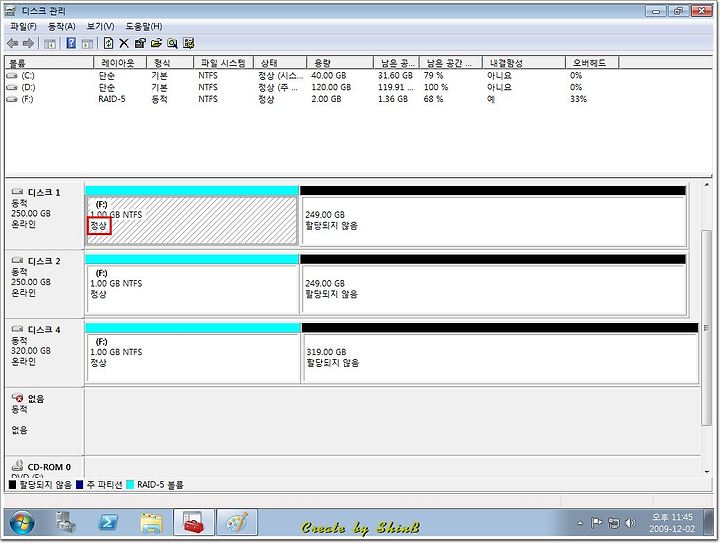This screenshot has height=543, width=720.
Task: Sort by the 레이아웃 column header
Action: point(120,63)
